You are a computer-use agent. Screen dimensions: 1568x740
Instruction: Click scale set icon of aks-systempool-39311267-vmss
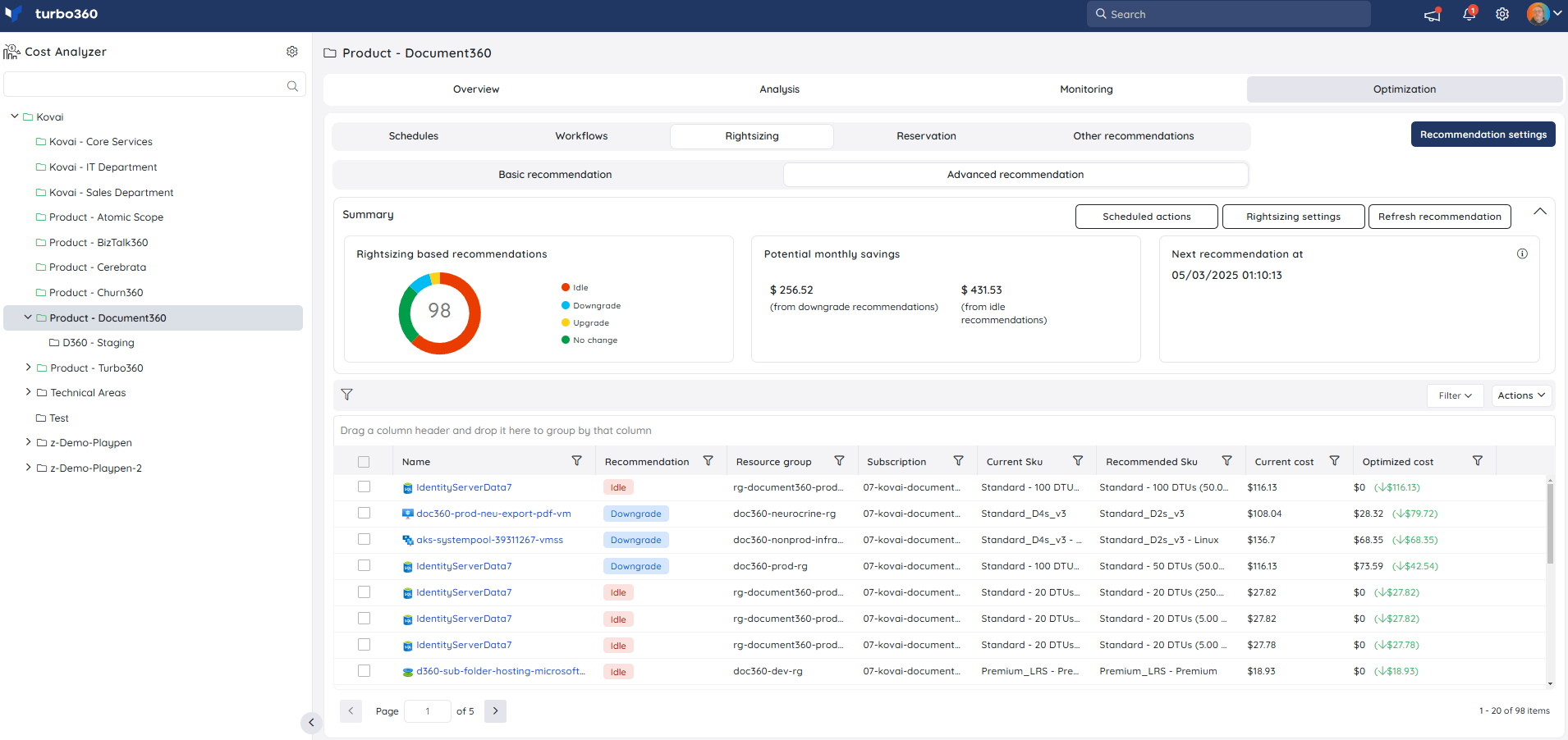point(407,540)
